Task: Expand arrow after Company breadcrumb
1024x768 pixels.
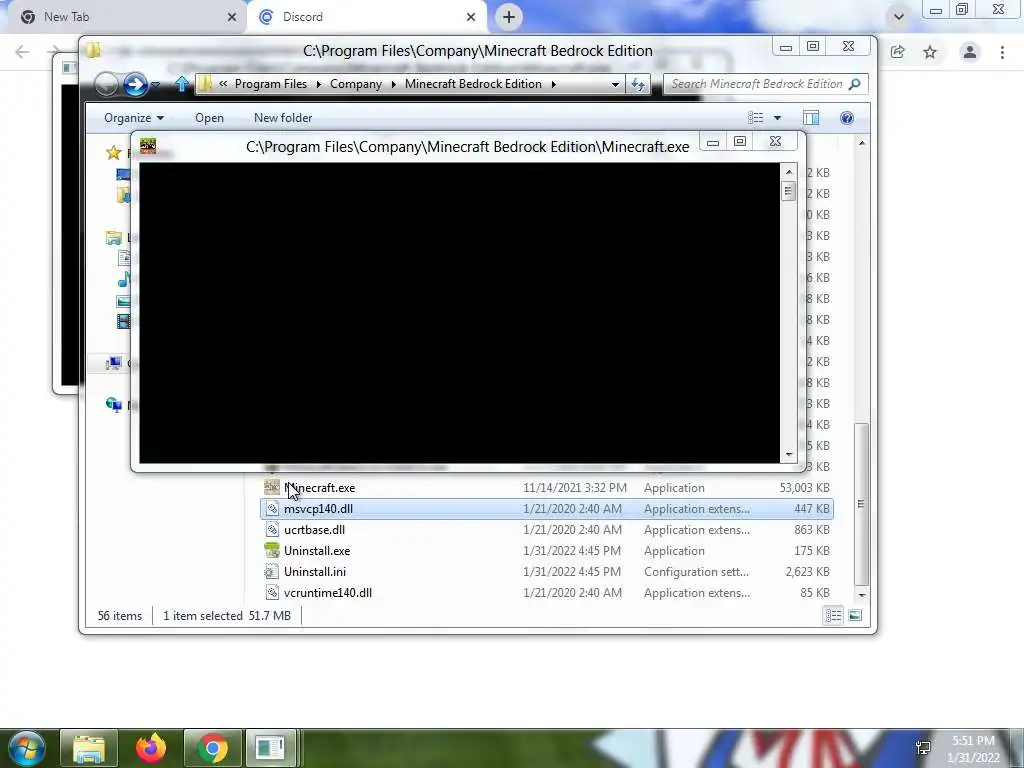Action: 394,84
